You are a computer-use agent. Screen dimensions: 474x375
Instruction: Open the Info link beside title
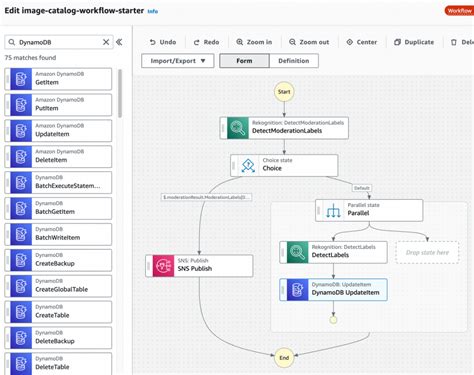[153, 11]
